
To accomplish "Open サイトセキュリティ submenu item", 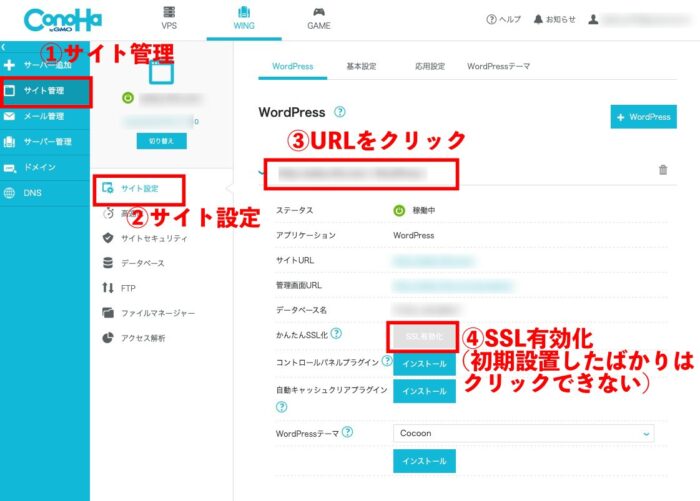I will [145, 238].
